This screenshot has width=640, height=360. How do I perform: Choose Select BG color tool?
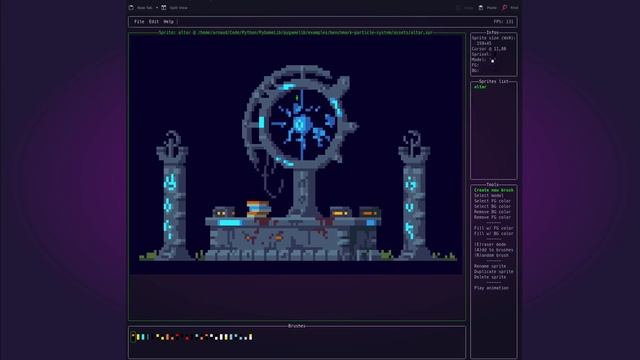pos(492,206)
